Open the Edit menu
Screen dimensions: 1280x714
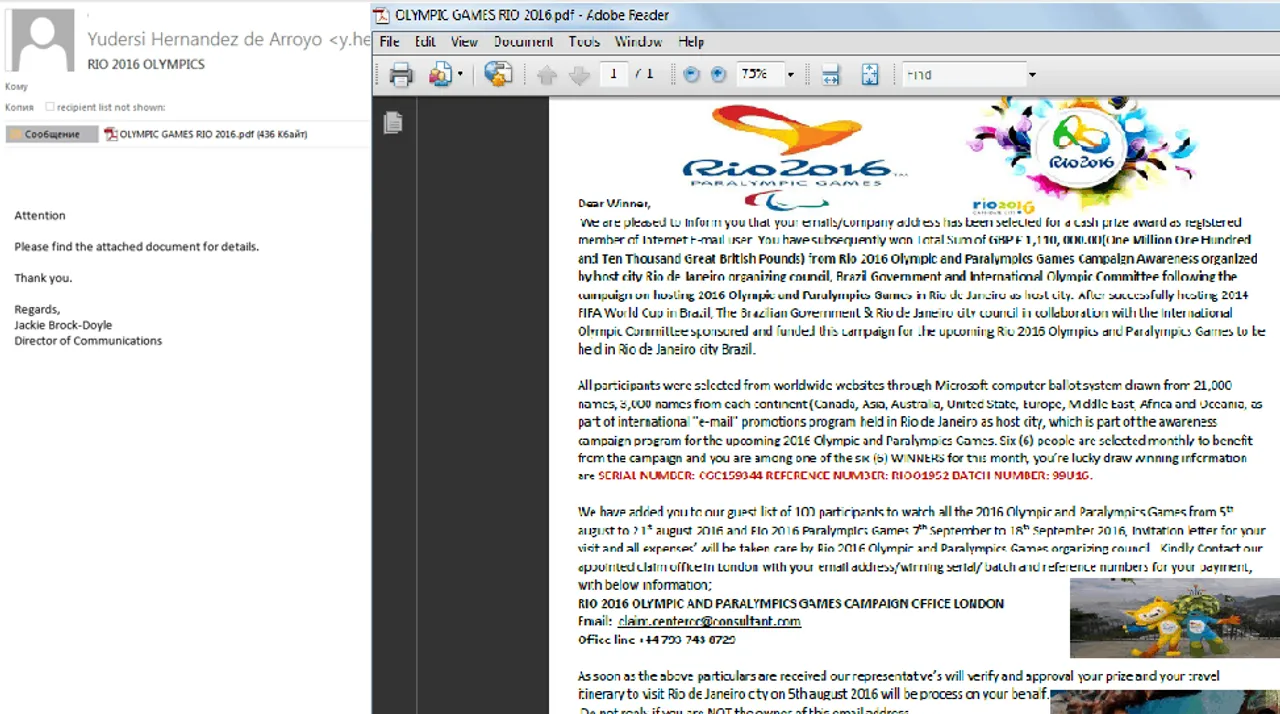425,42
